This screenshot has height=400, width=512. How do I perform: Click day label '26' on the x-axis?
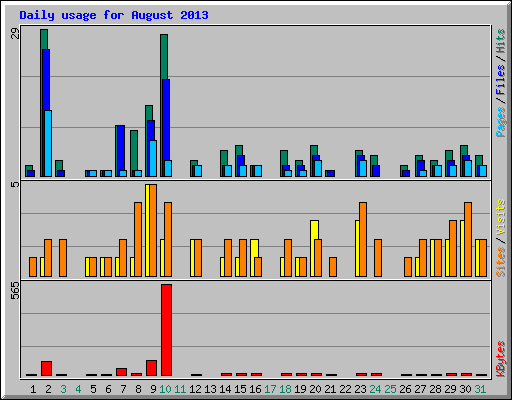(x=405, y=389)
